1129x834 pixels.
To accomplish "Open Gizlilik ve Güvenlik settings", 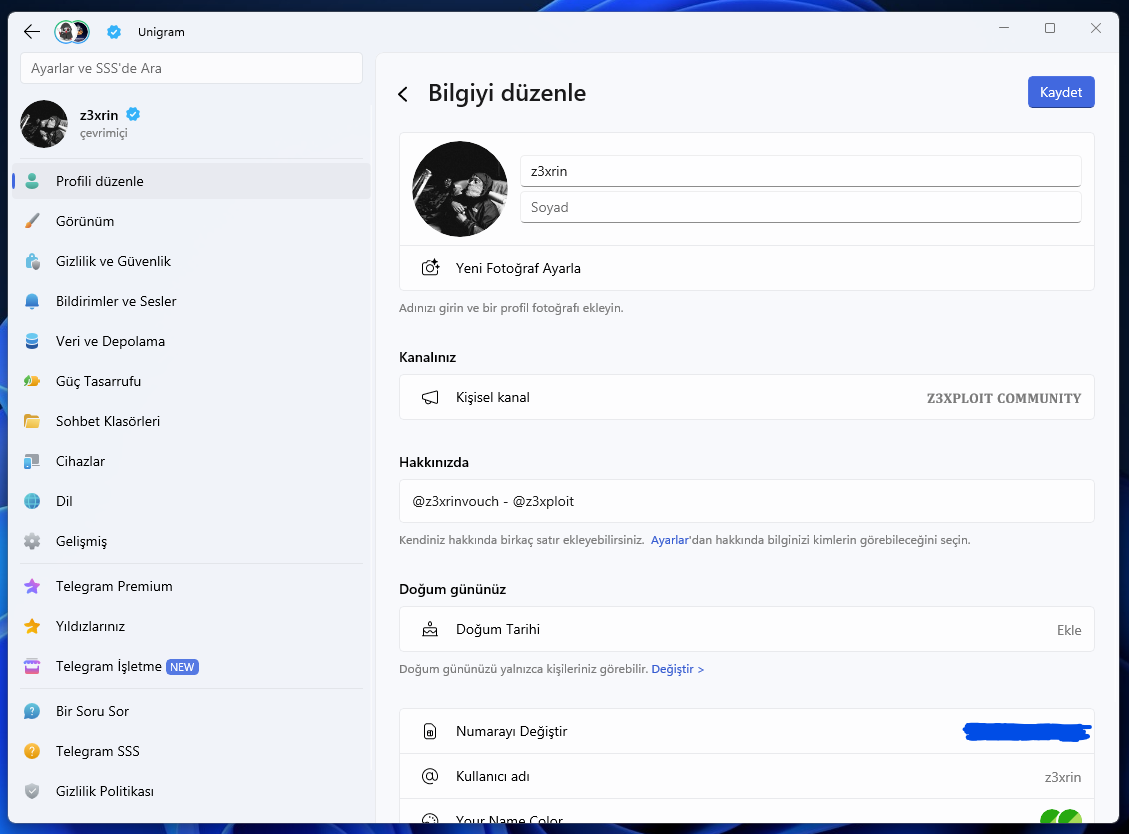I will pyautogui.click(x=192, y=261).
